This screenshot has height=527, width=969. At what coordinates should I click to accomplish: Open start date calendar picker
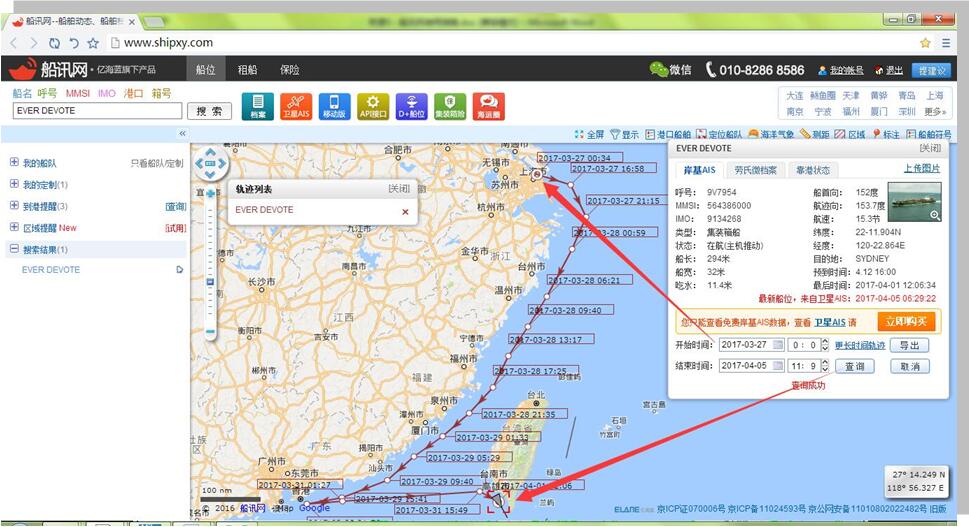778,345
